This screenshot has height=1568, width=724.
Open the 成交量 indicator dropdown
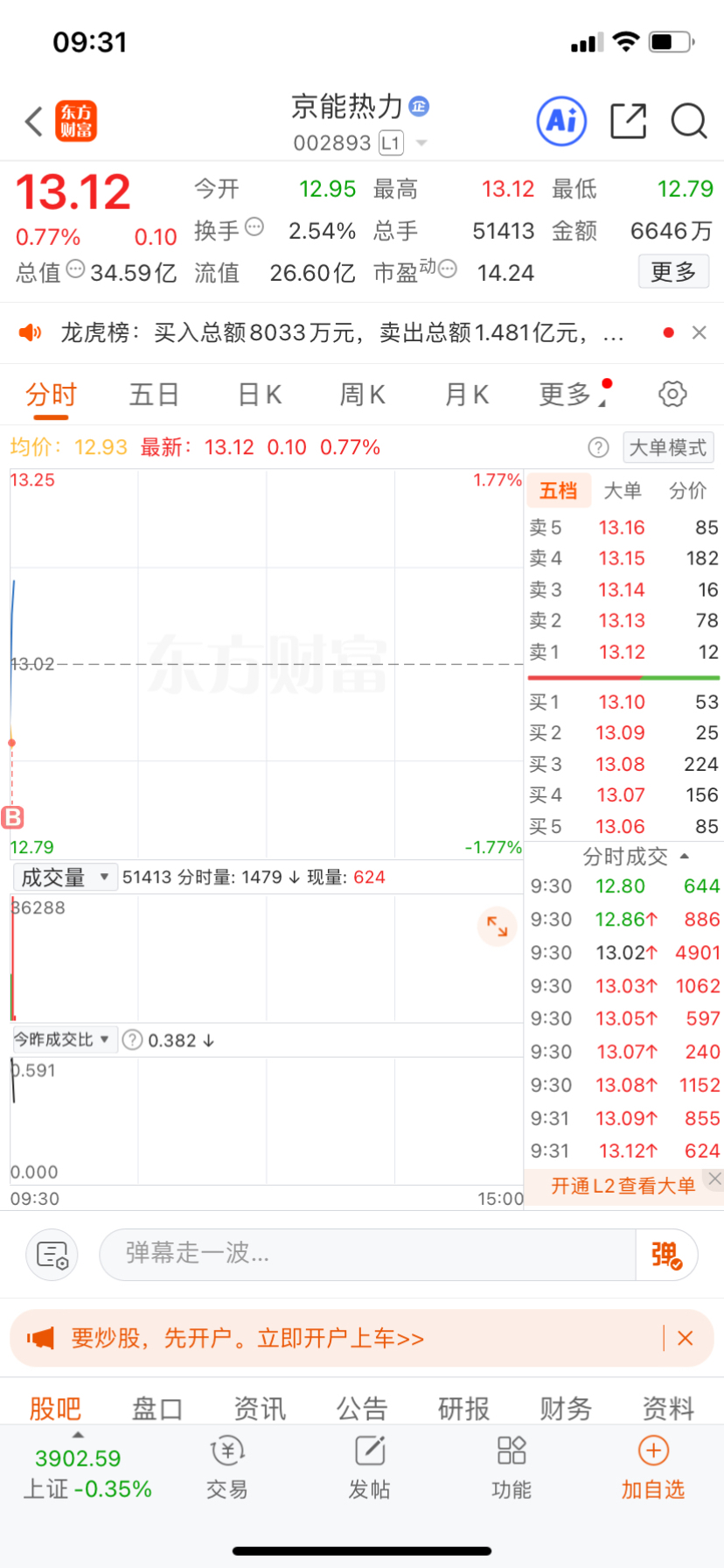pyautogui.click(x=66, y=877)
